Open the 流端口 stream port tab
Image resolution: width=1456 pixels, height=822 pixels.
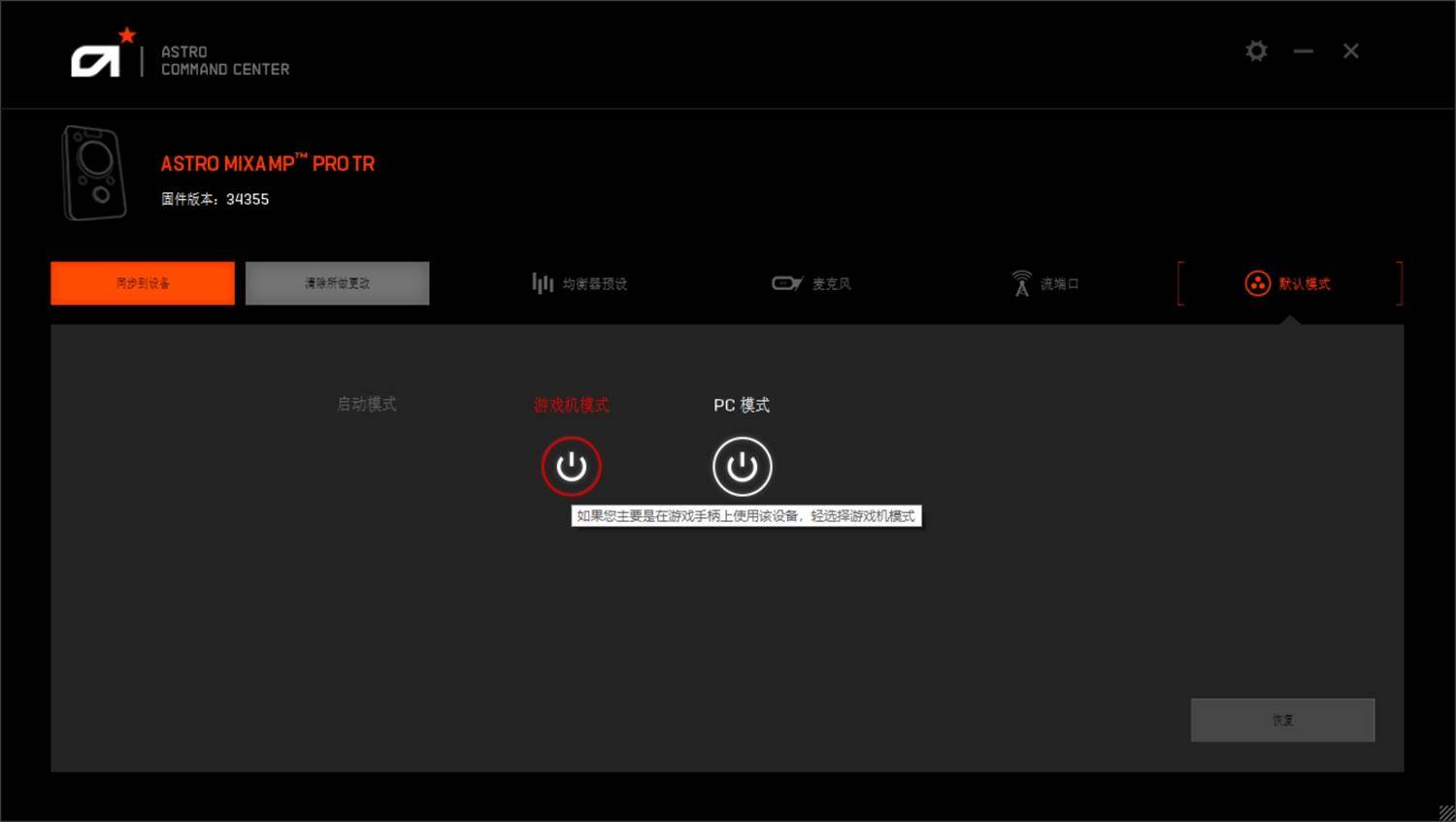(1044, 283)
